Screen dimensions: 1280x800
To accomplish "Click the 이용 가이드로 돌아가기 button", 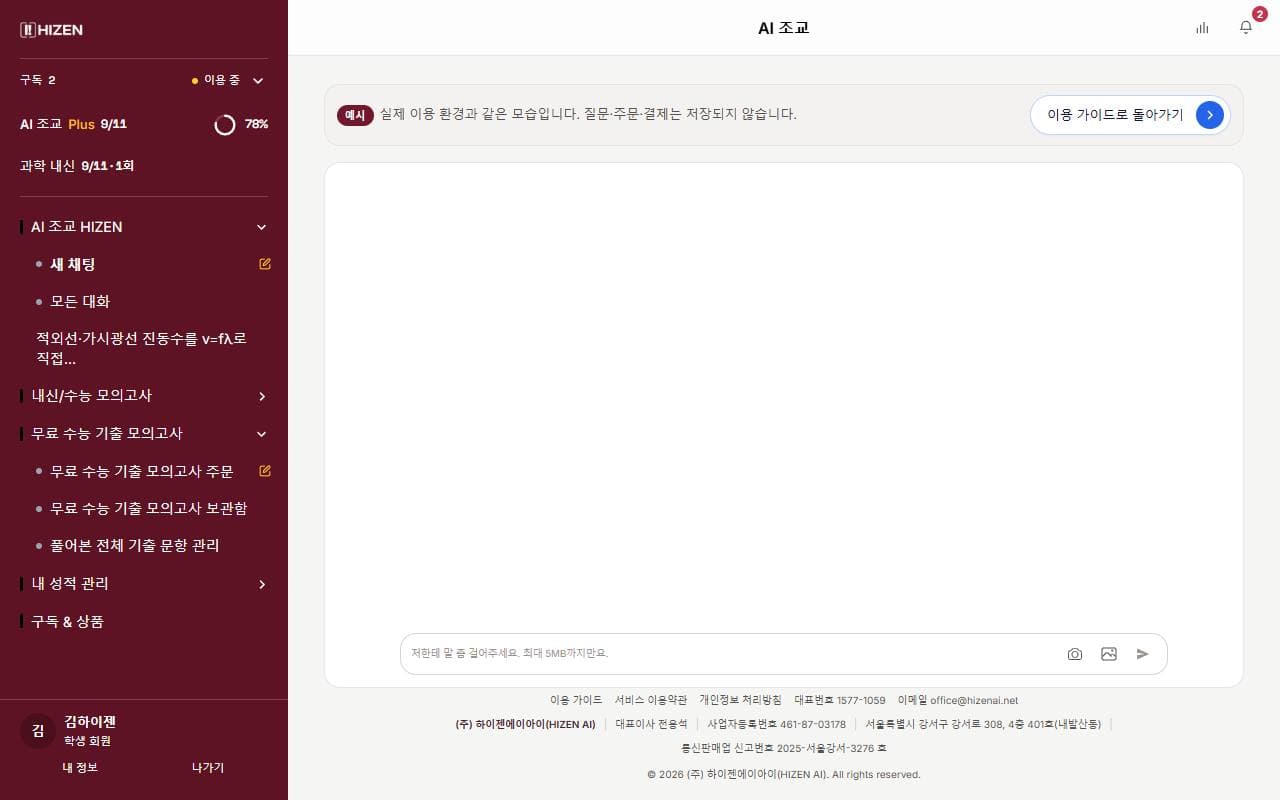I will click(1130, 115).
